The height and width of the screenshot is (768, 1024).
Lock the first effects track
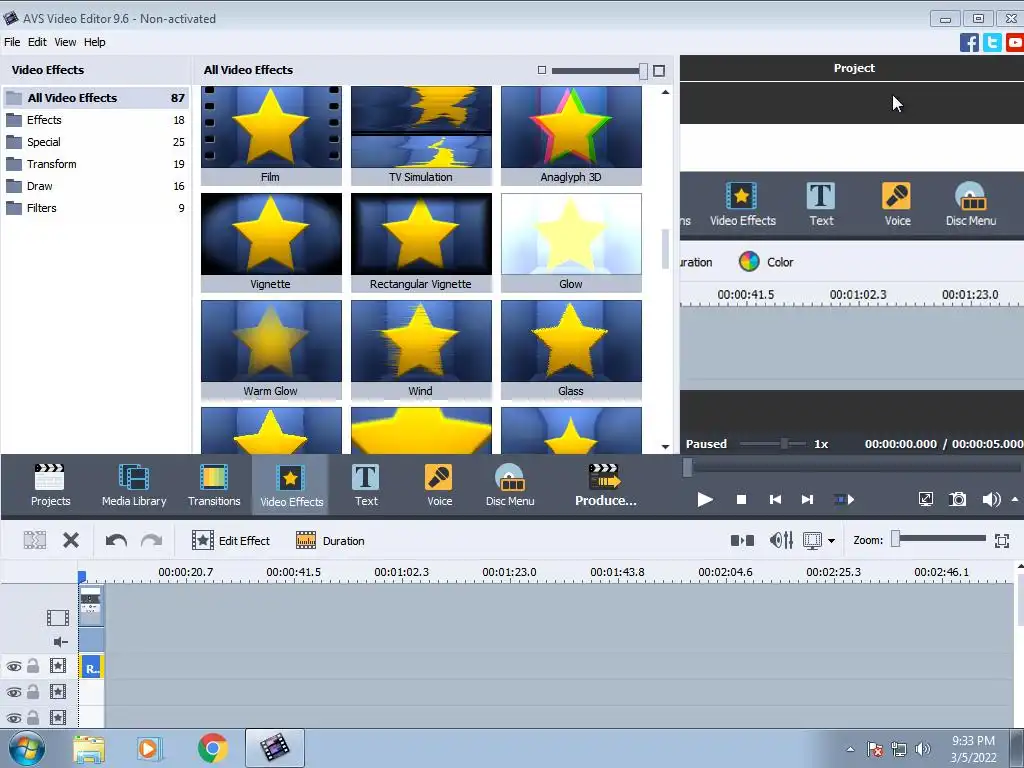33,666
